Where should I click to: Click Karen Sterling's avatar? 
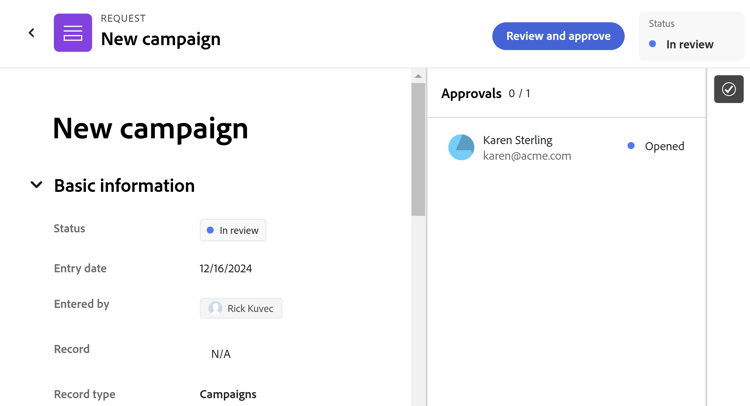(461, 147)
